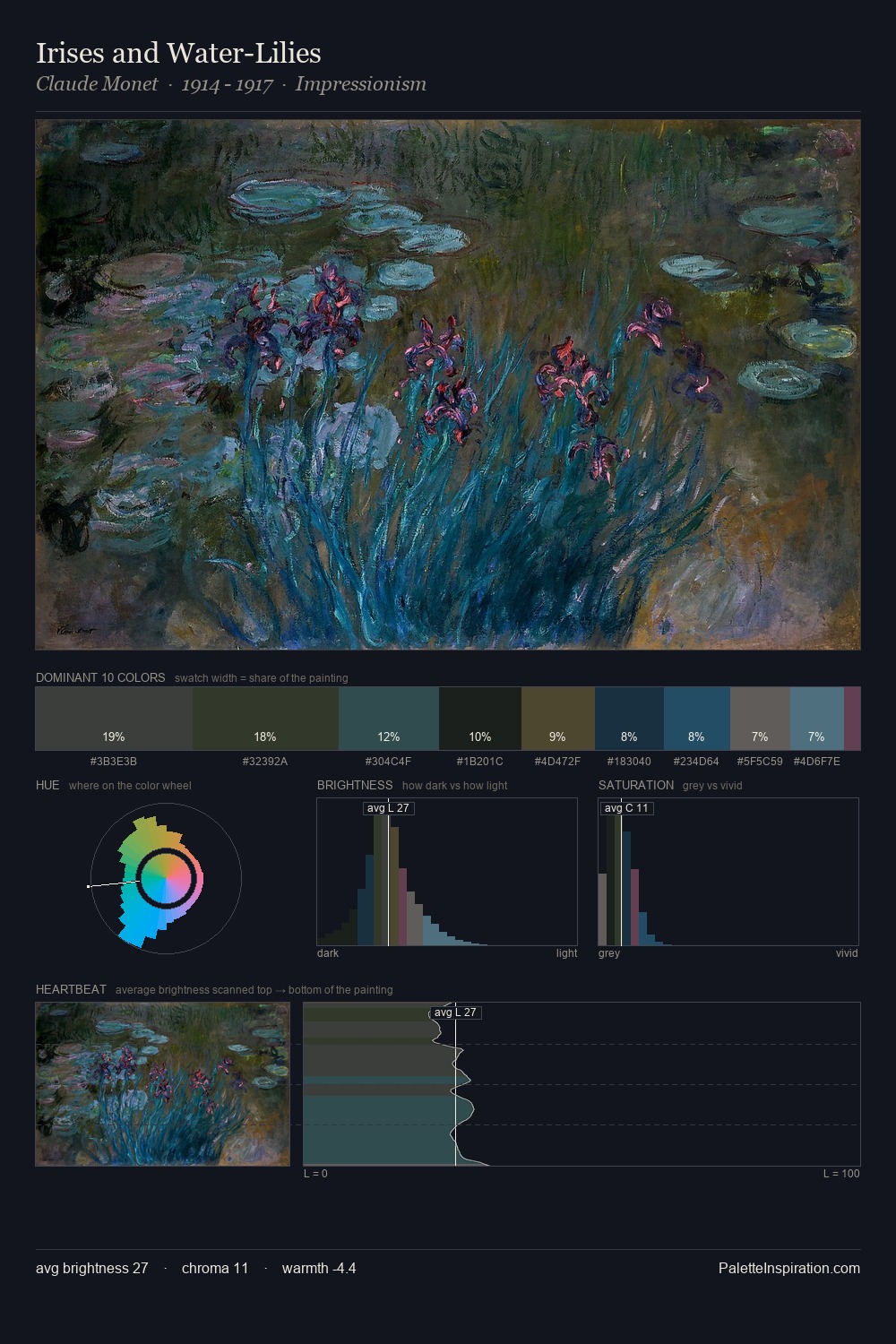
Task: Click the hue color wheel chart
Action: pos(166,878)
